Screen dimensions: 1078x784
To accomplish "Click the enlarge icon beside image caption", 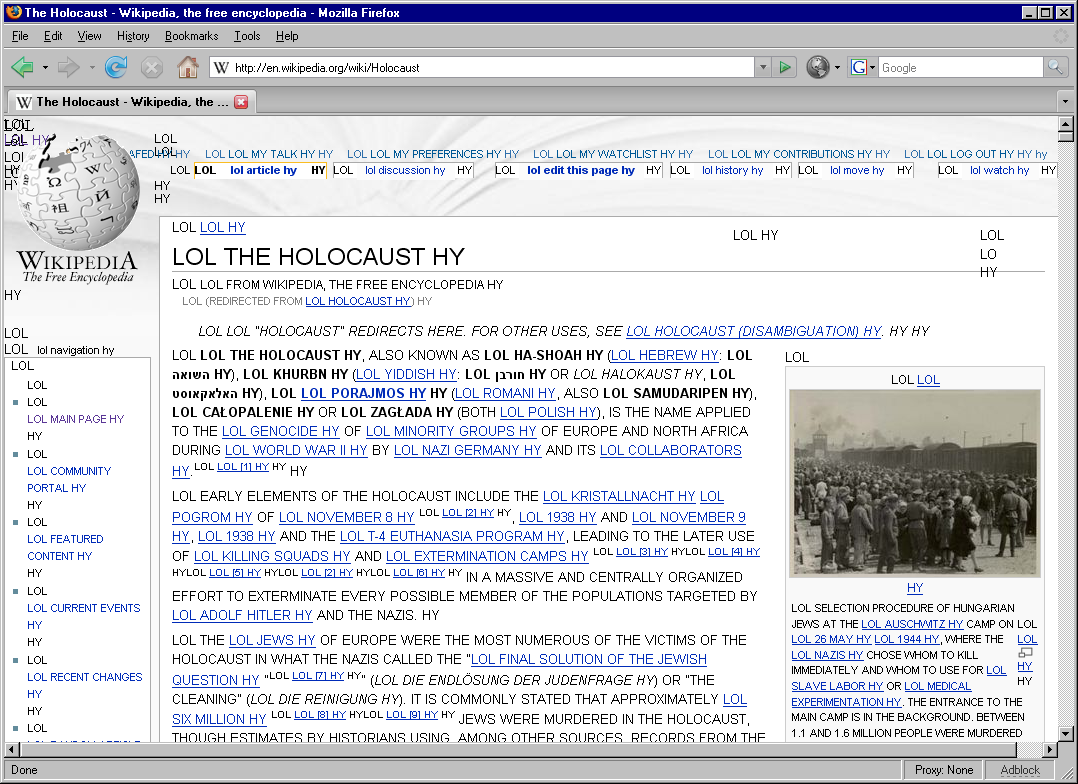I will click(x=1025, y=653).
